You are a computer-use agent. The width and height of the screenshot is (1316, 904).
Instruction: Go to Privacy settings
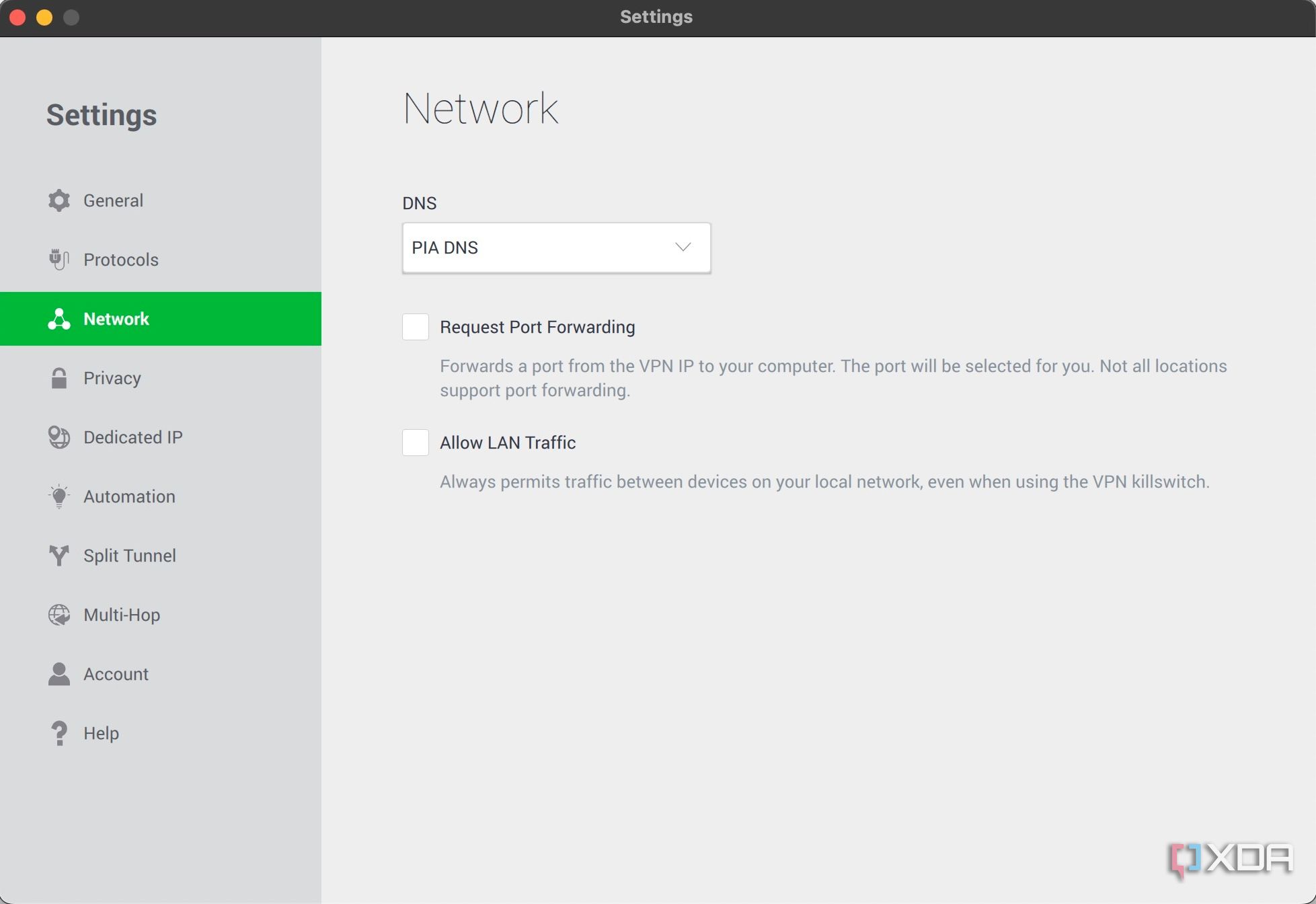[x=161, y=378]
